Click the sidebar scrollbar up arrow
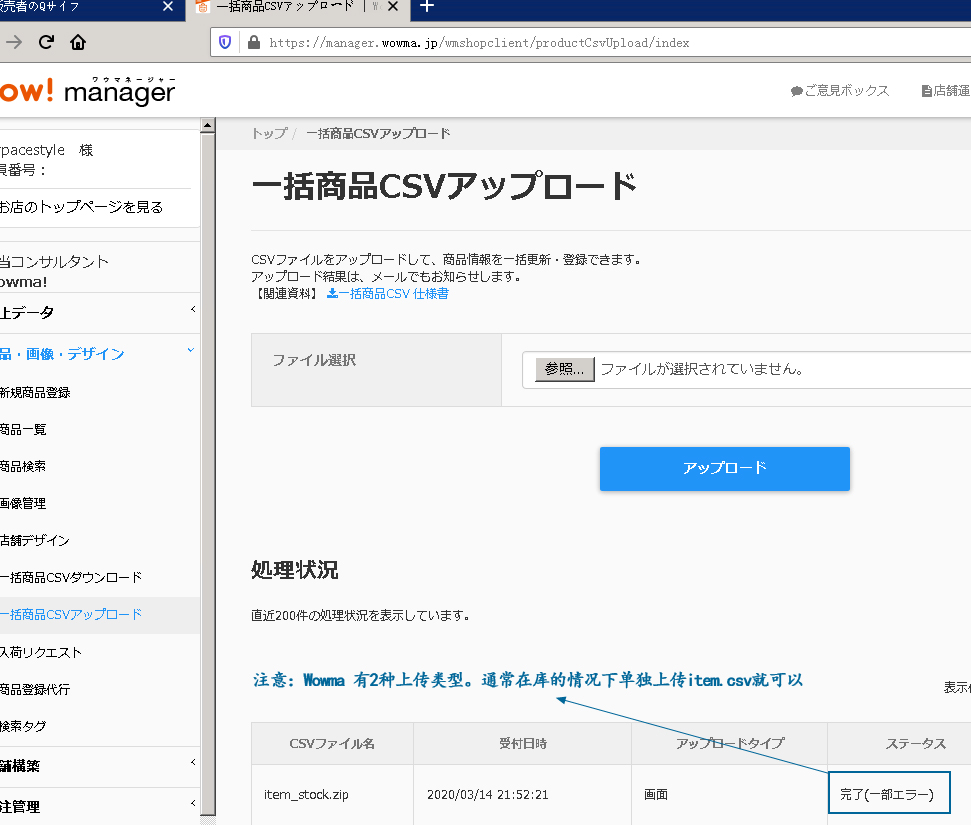The height and width of the screenshot is (825, 971). (x=208, y=126)
